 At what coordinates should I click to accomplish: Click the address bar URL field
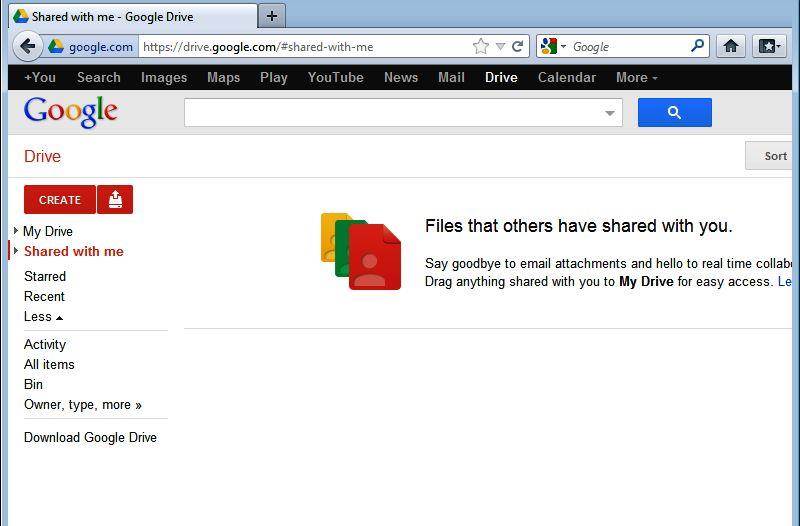point(305,47)
